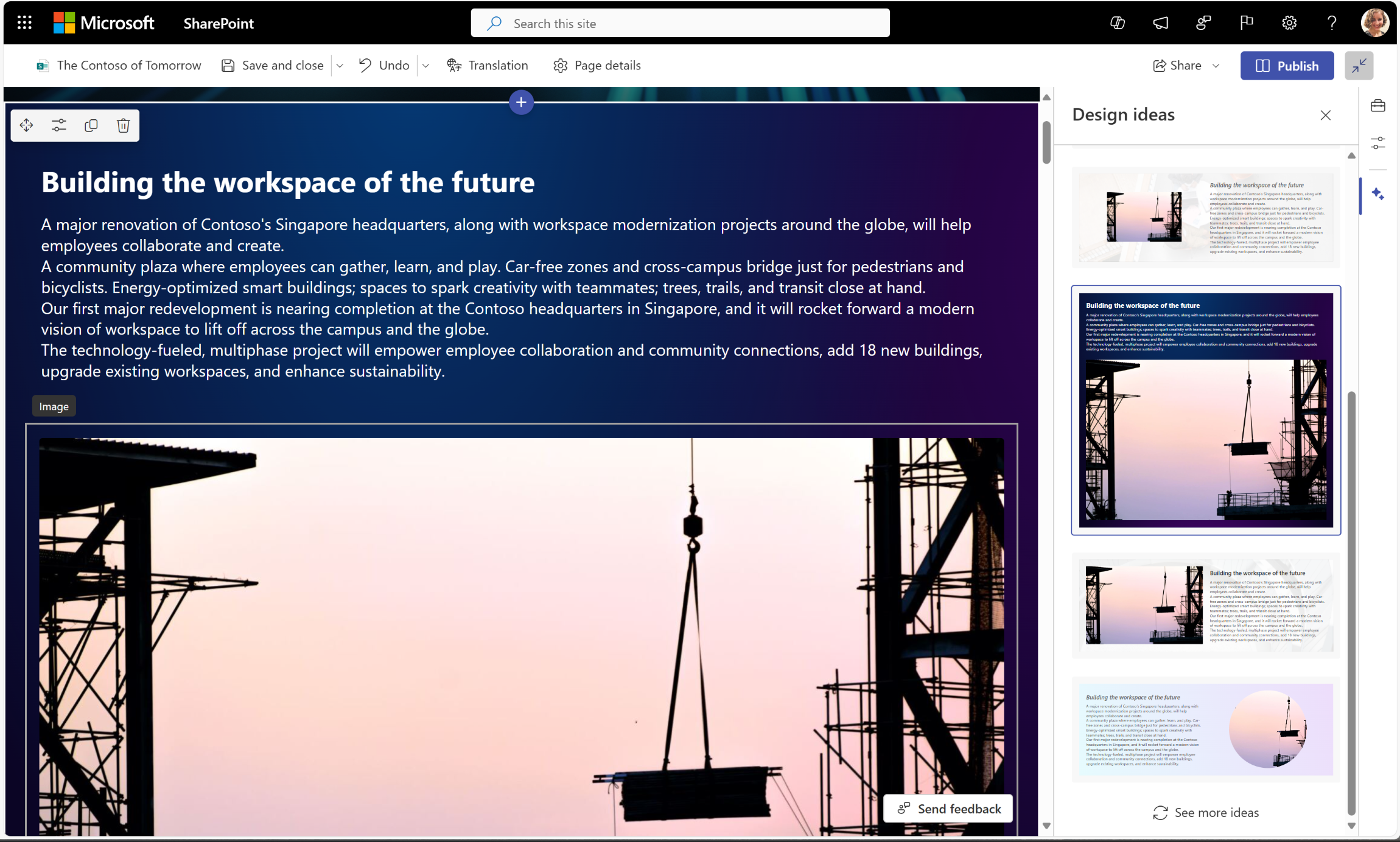Click the move/drag icon on web part

point(27,125)
